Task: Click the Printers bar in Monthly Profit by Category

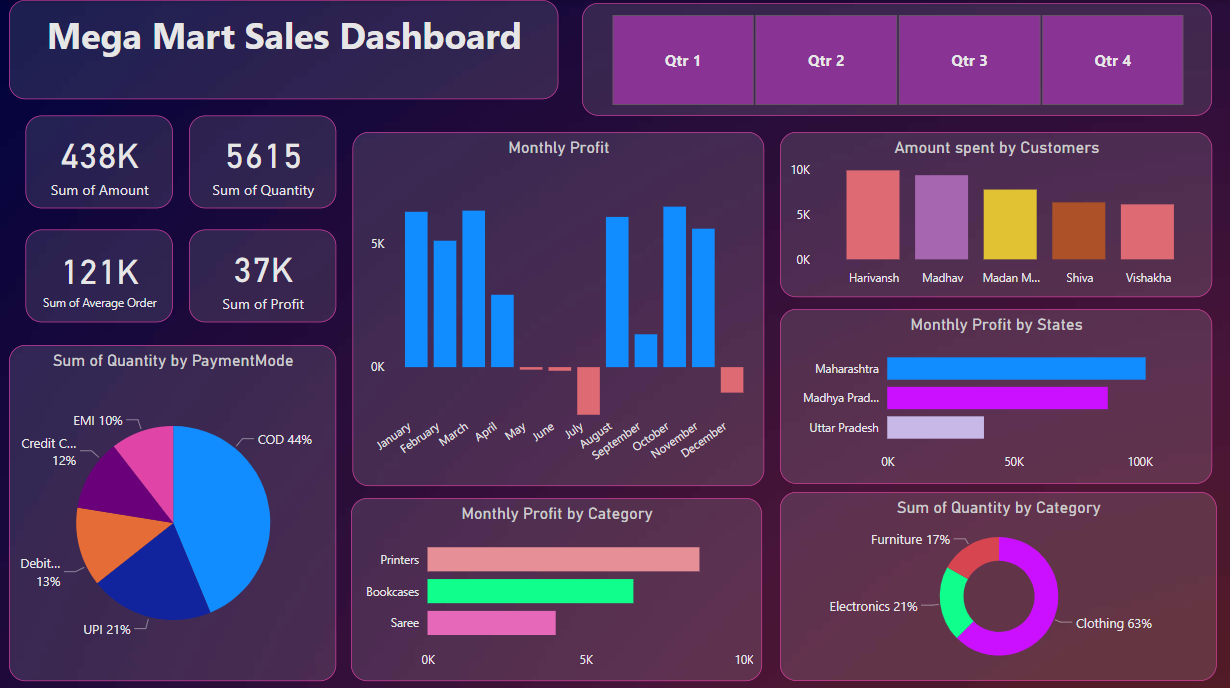Action: point(560,559)
